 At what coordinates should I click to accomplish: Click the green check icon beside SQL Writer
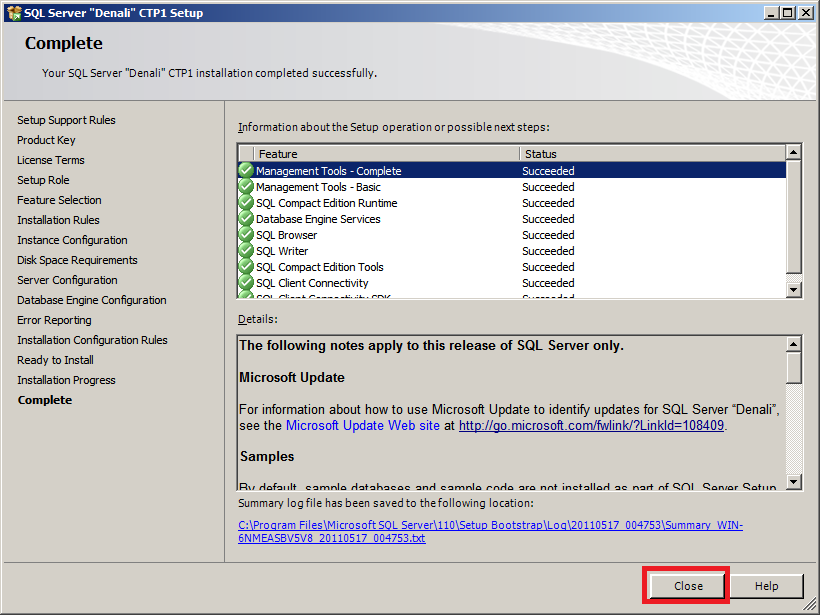[246, 251]
